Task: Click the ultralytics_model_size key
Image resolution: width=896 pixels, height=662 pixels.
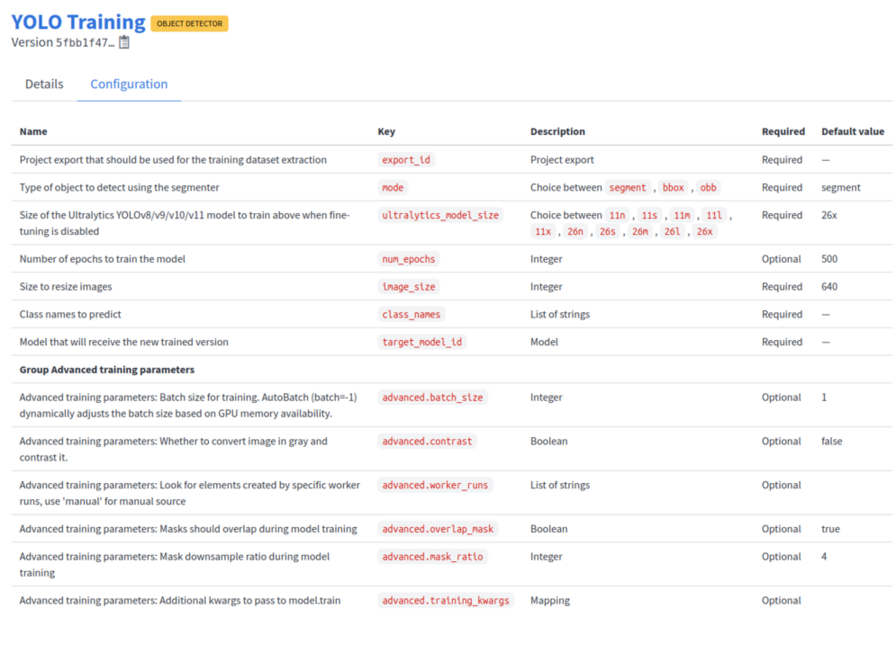Action: (x=440, y=215)
